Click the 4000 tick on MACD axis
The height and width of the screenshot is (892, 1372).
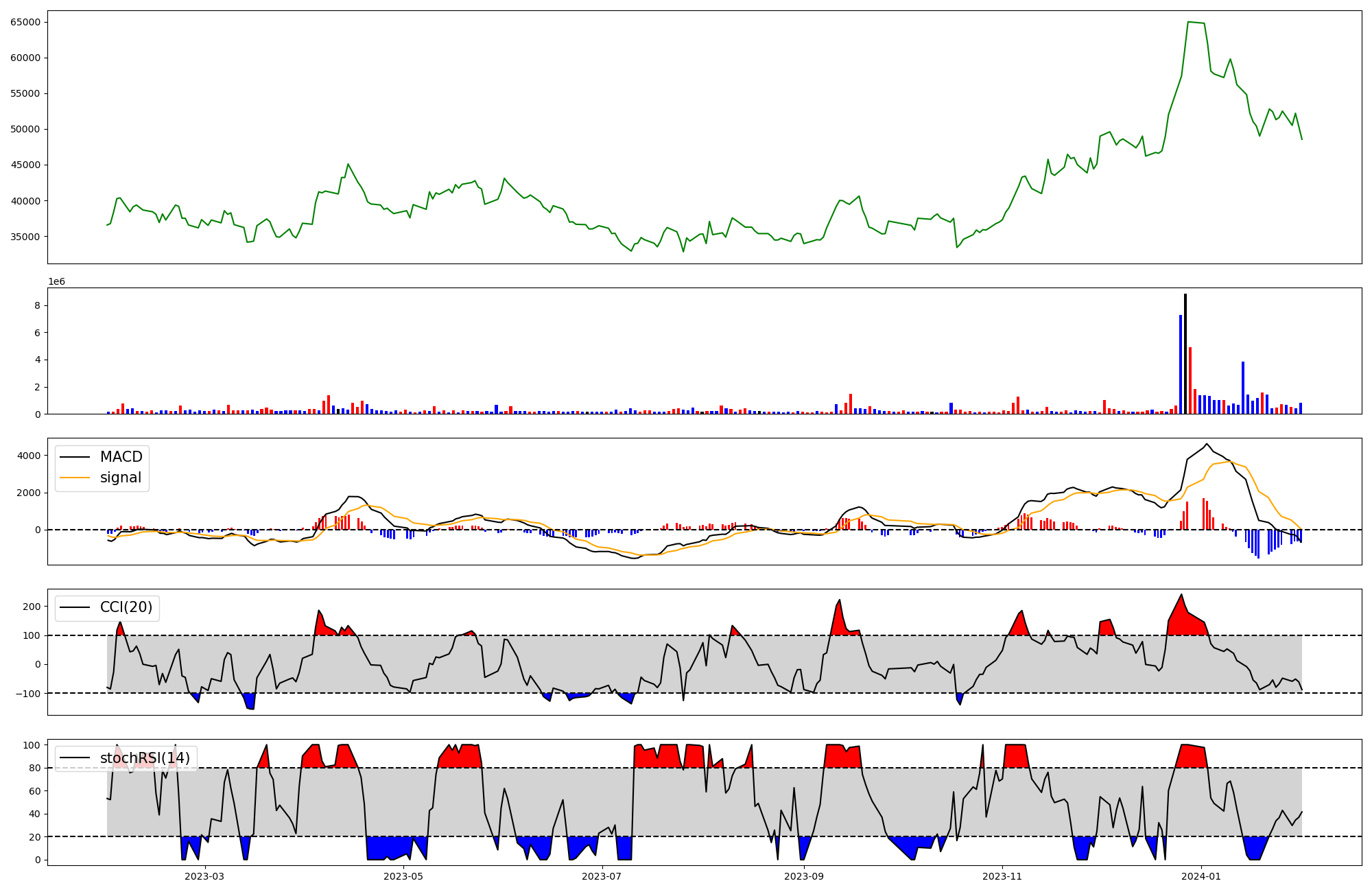[x=28, y=456]
